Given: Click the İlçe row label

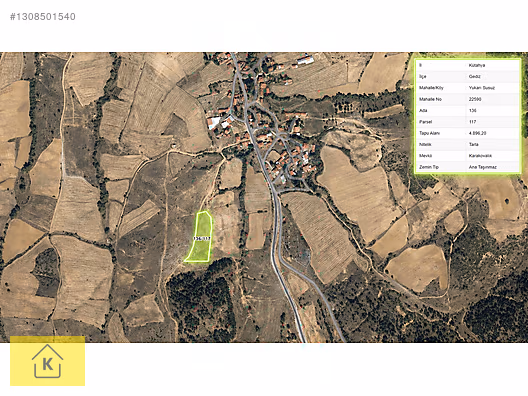Looking at the screenshot, I should (423, 76).
